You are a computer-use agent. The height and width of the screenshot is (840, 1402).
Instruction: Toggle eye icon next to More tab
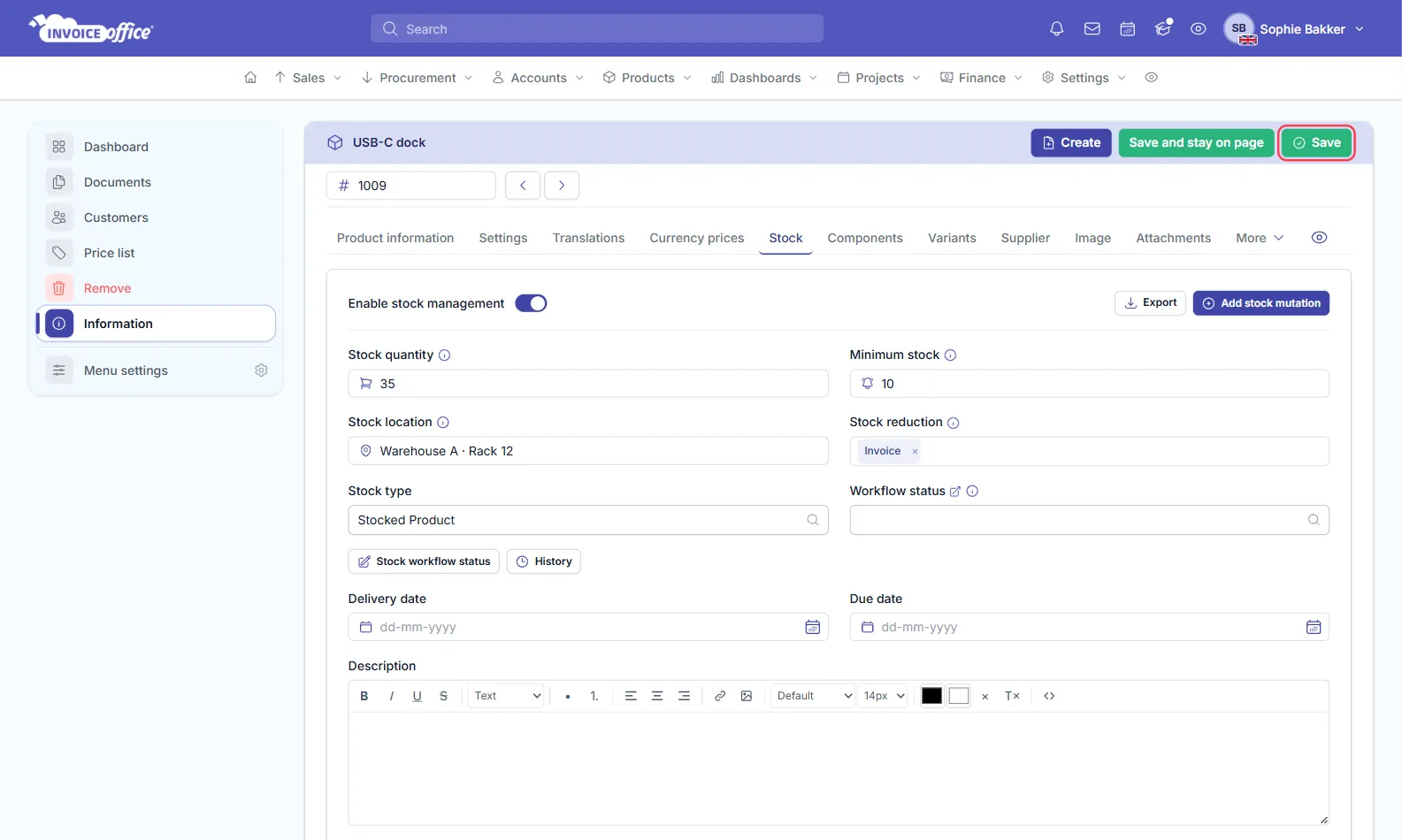click(x=1319, y=238)
